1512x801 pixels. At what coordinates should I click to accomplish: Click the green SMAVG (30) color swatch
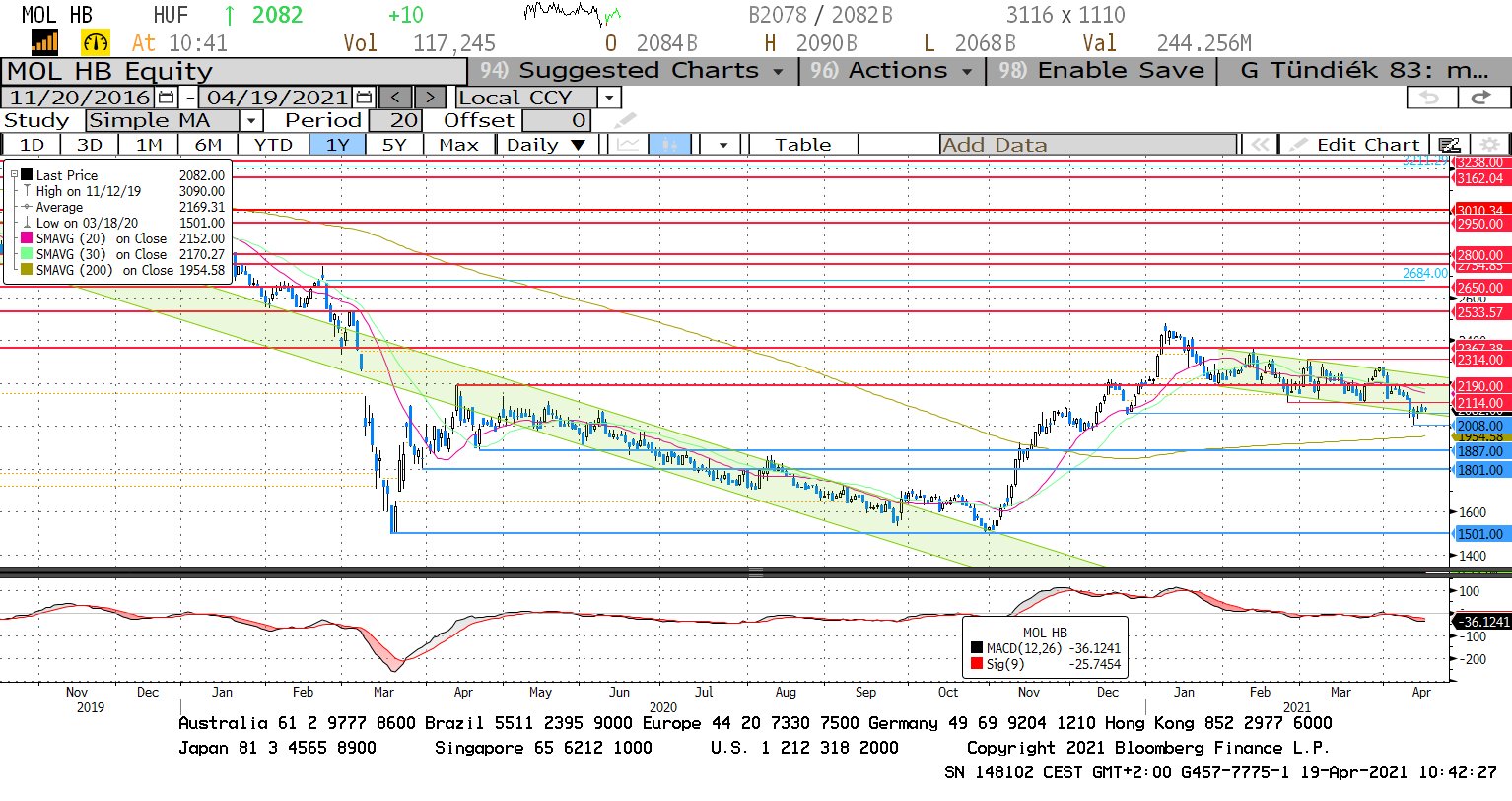tap(27, 254)
